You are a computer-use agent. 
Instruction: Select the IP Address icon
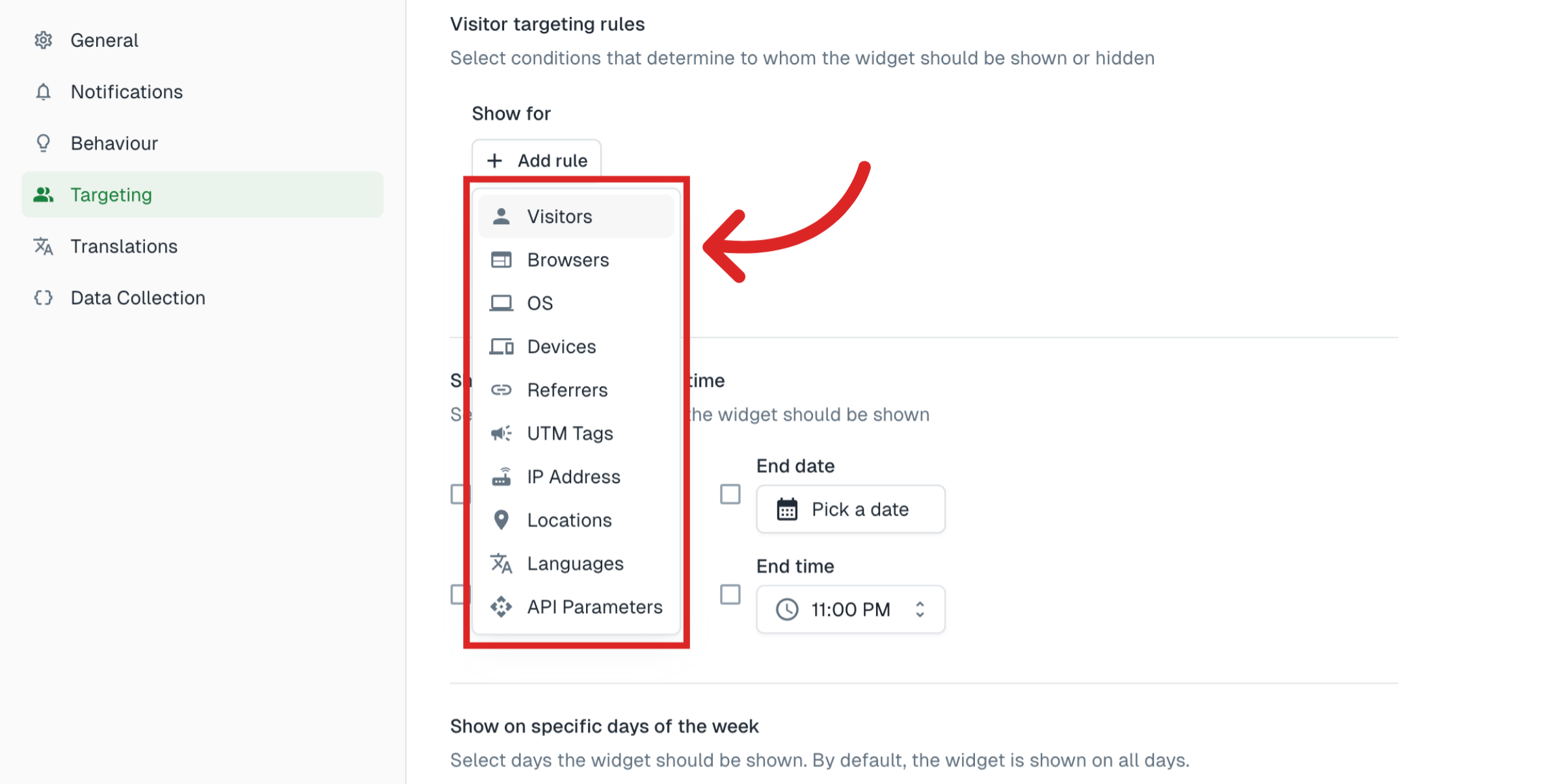(x=501, y=476)
